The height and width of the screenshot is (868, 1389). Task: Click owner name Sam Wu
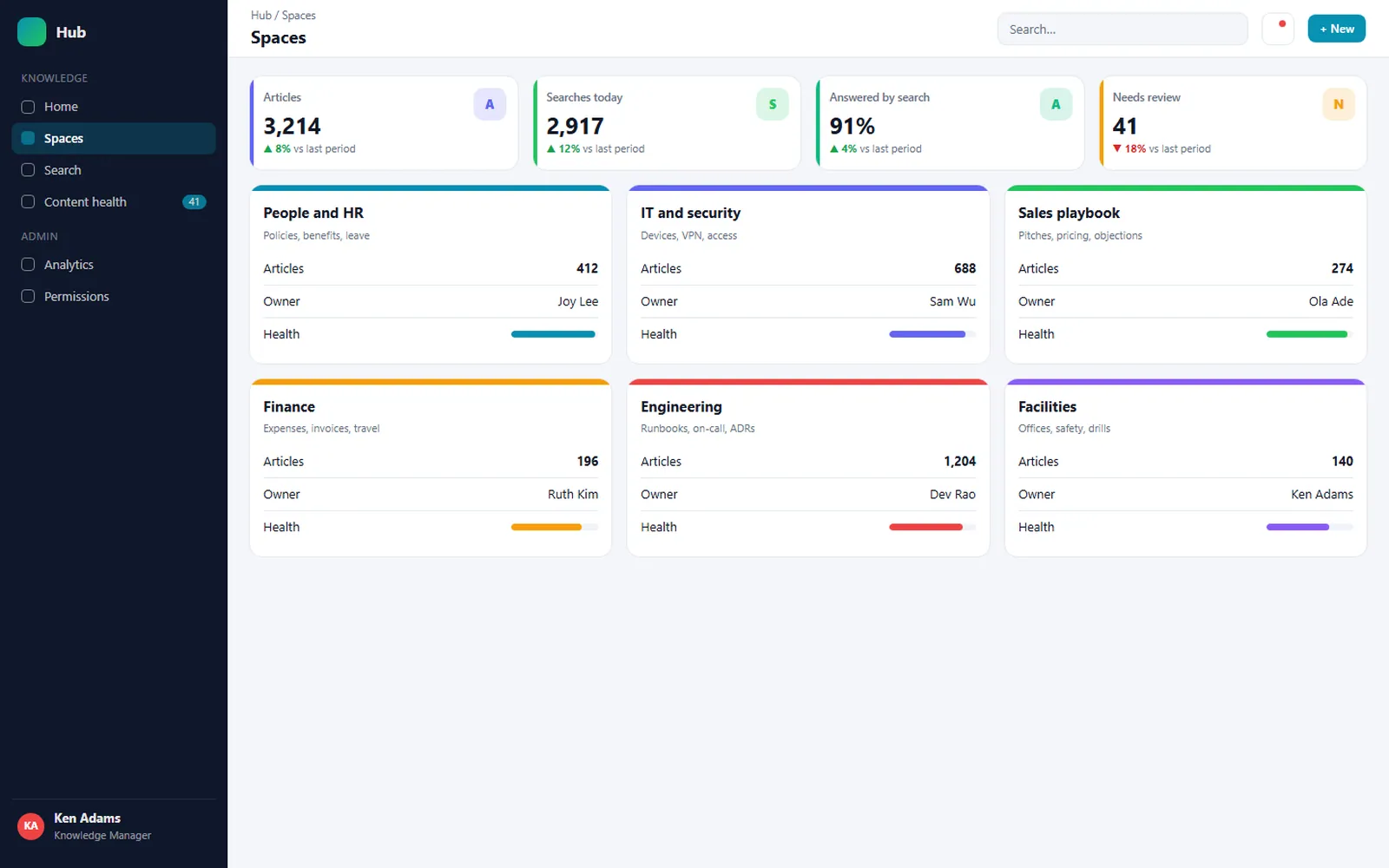[x=952, y=301]
